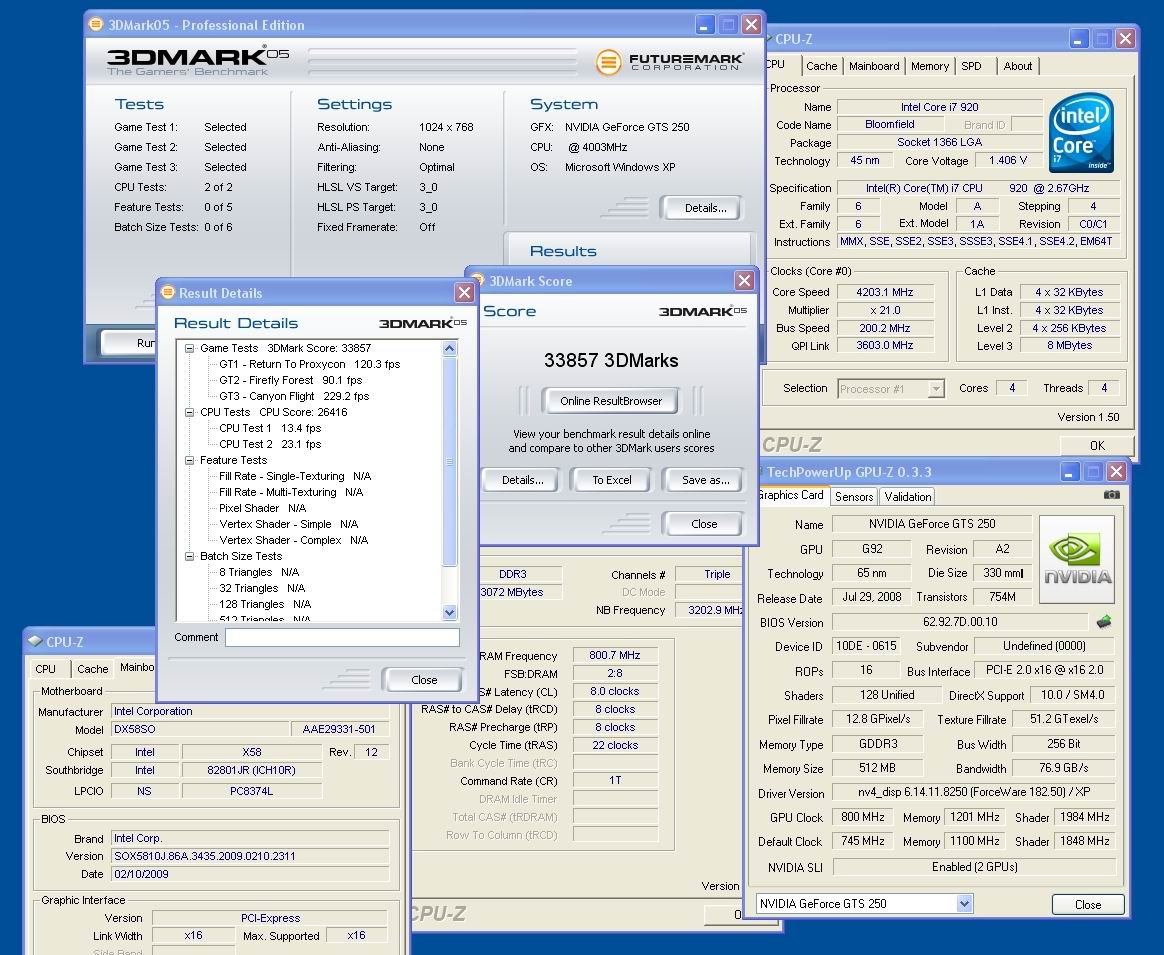Click the Driver Version value in GPU-Z
The height and width of the screenshot is (955, 1164).
tap(974, 792)
